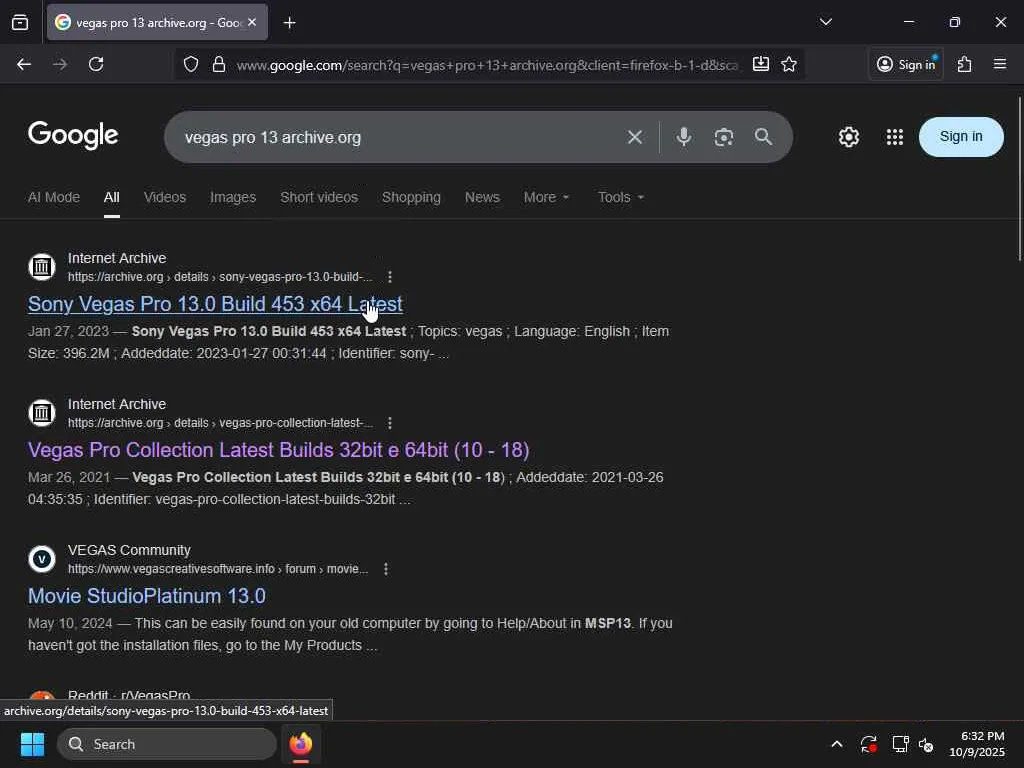
Task: Switch to News results tab
Action: tap(482, 197)
